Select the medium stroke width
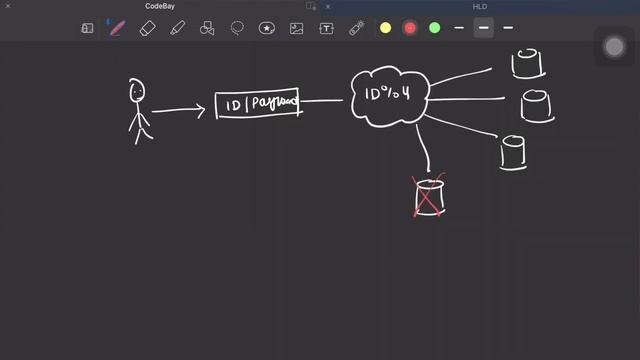 pyautogui.click(x=483, y=28)
